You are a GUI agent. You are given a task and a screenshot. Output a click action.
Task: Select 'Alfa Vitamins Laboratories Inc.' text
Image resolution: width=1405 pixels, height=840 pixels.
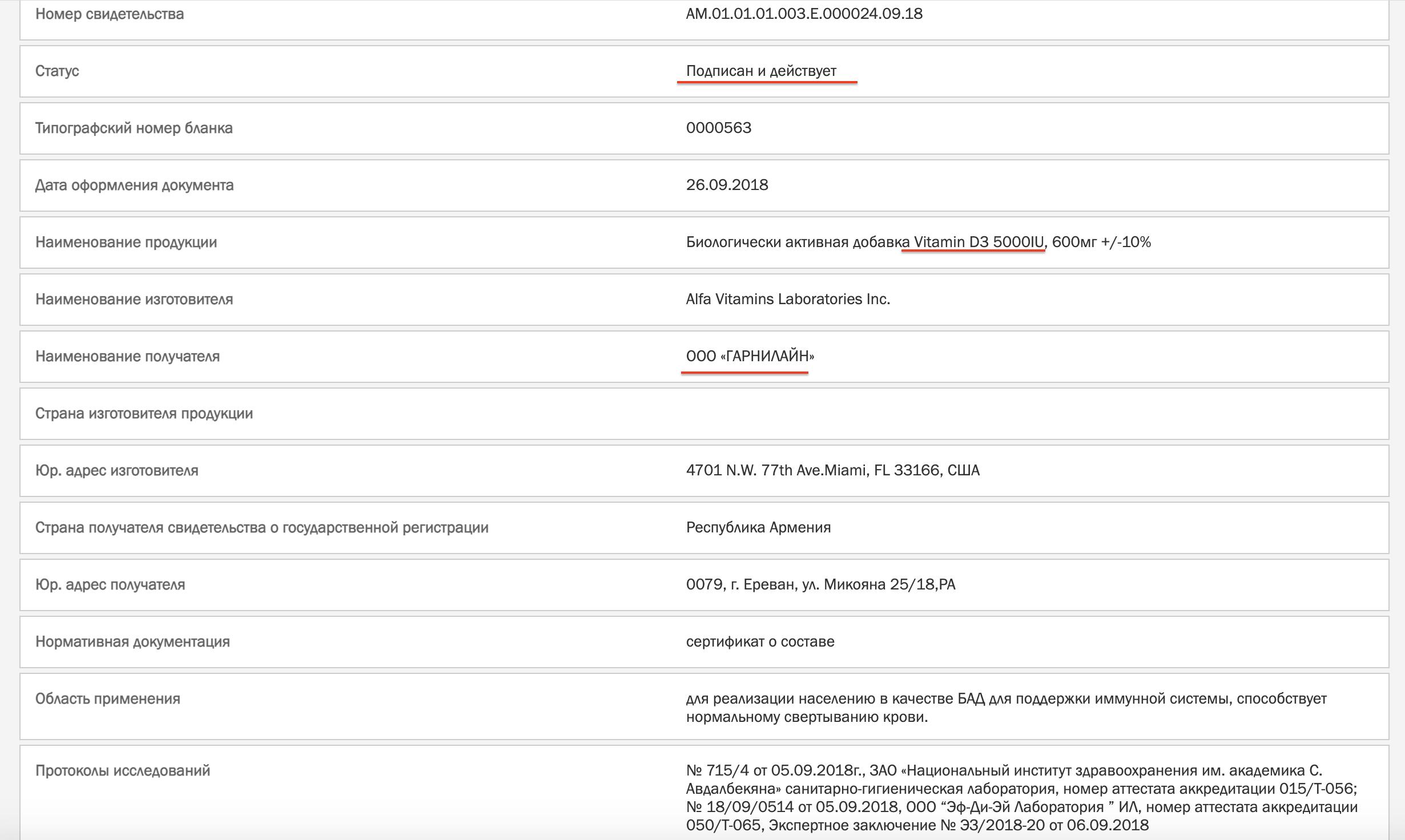(x=788, y=299)
